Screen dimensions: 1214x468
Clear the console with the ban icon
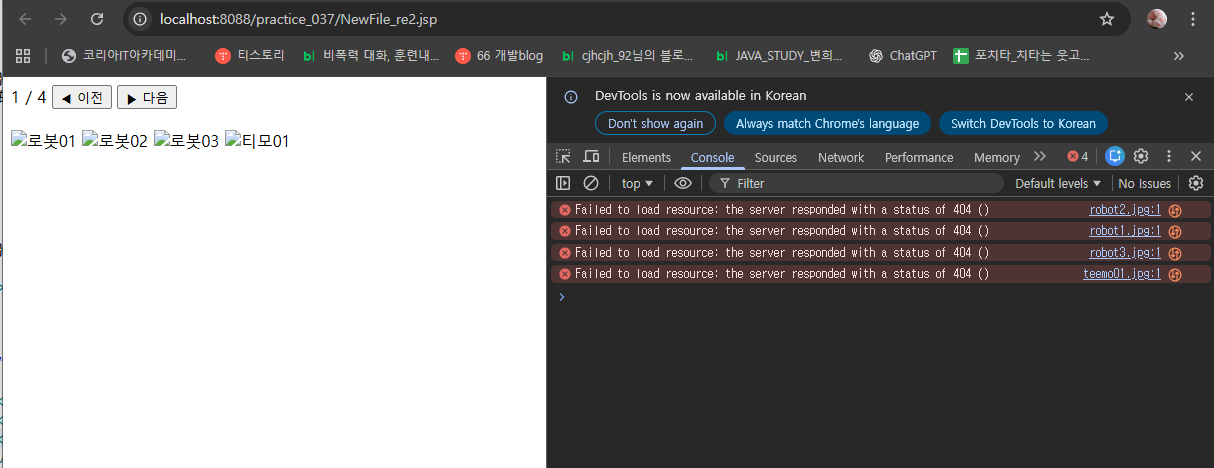pos(591,183)
